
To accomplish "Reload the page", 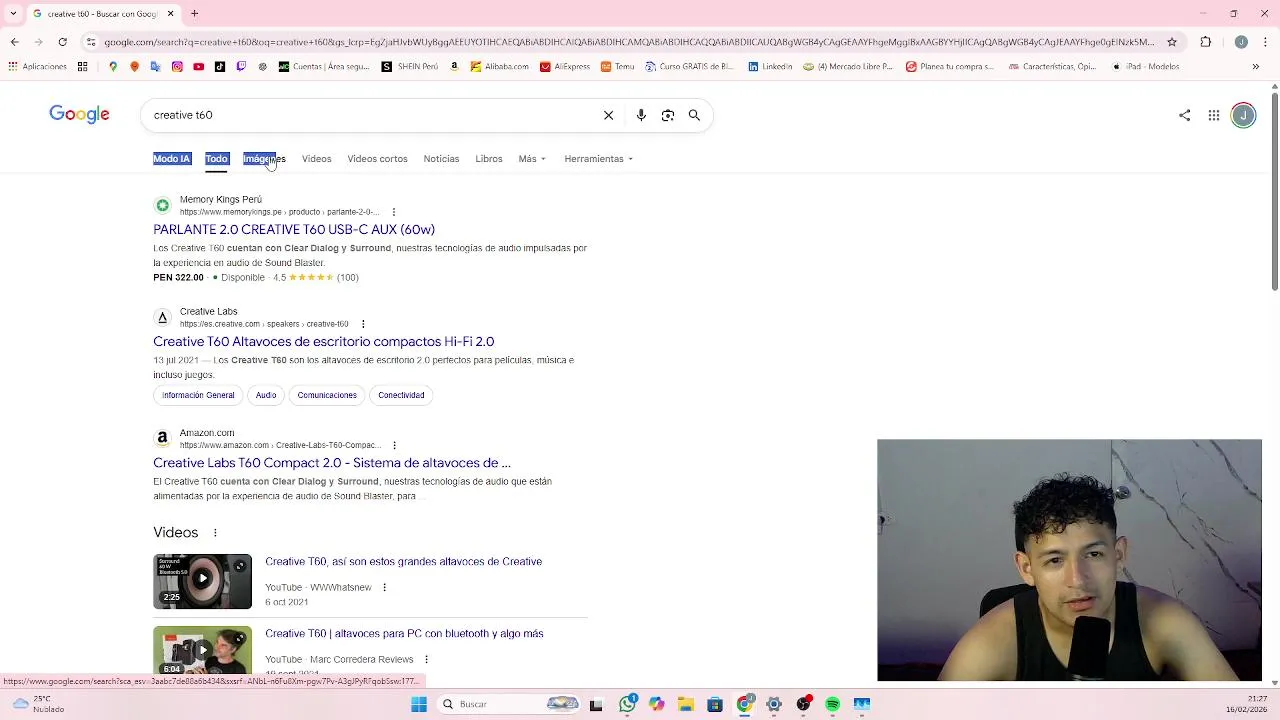I will click(x=62, y=42).
